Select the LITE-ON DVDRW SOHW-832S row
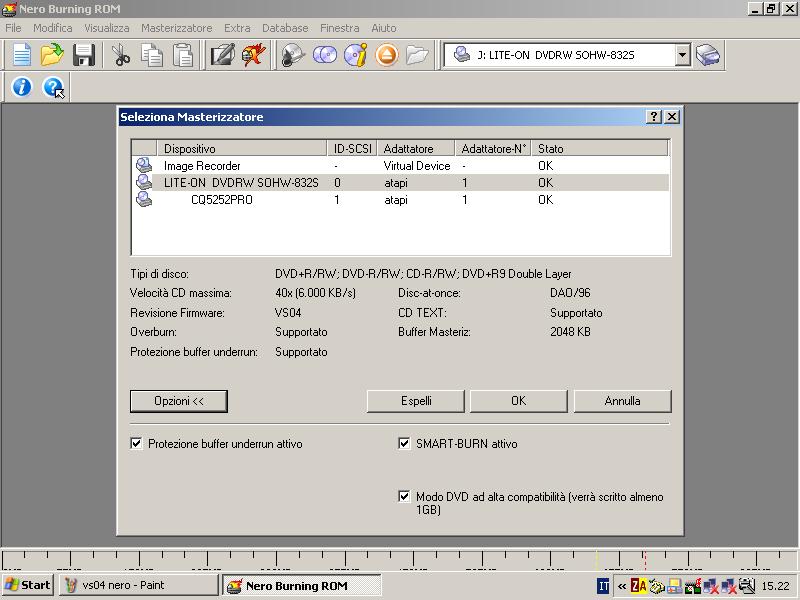Viewport: 800px width, 600px height. 401,182
